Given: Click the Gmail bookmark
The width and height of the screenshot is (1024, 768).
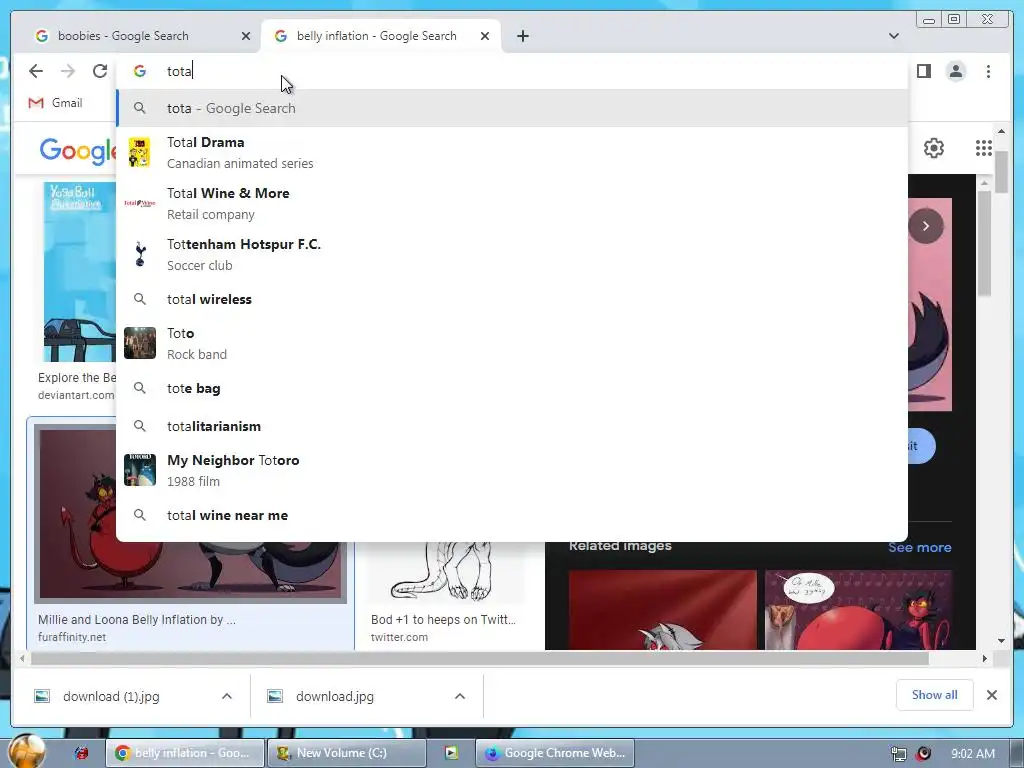Looking at the screenshot, I should click(56, 103).
